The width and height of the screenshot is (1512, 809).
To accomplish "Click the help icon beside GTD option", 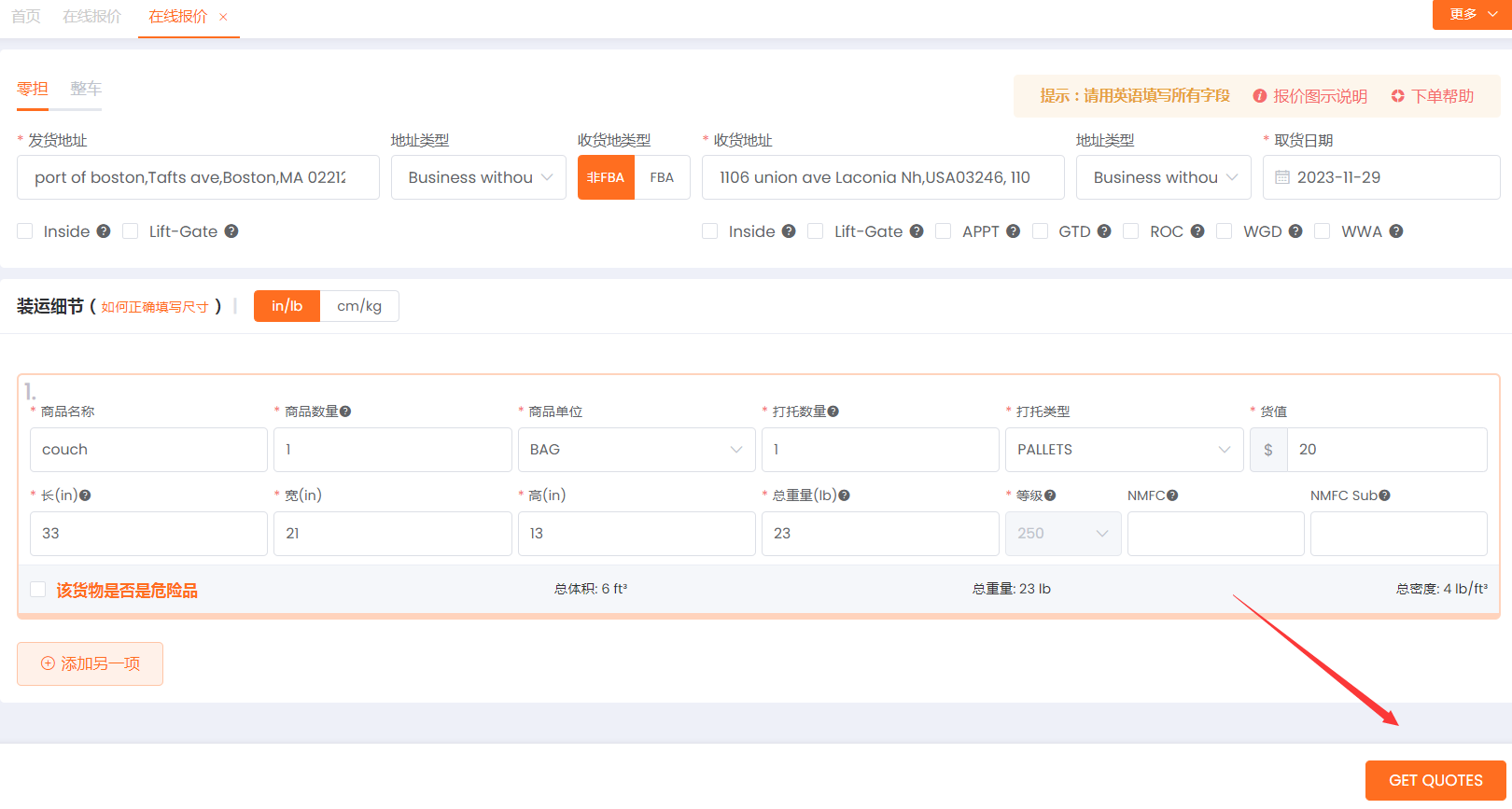I will (1104, 231).
